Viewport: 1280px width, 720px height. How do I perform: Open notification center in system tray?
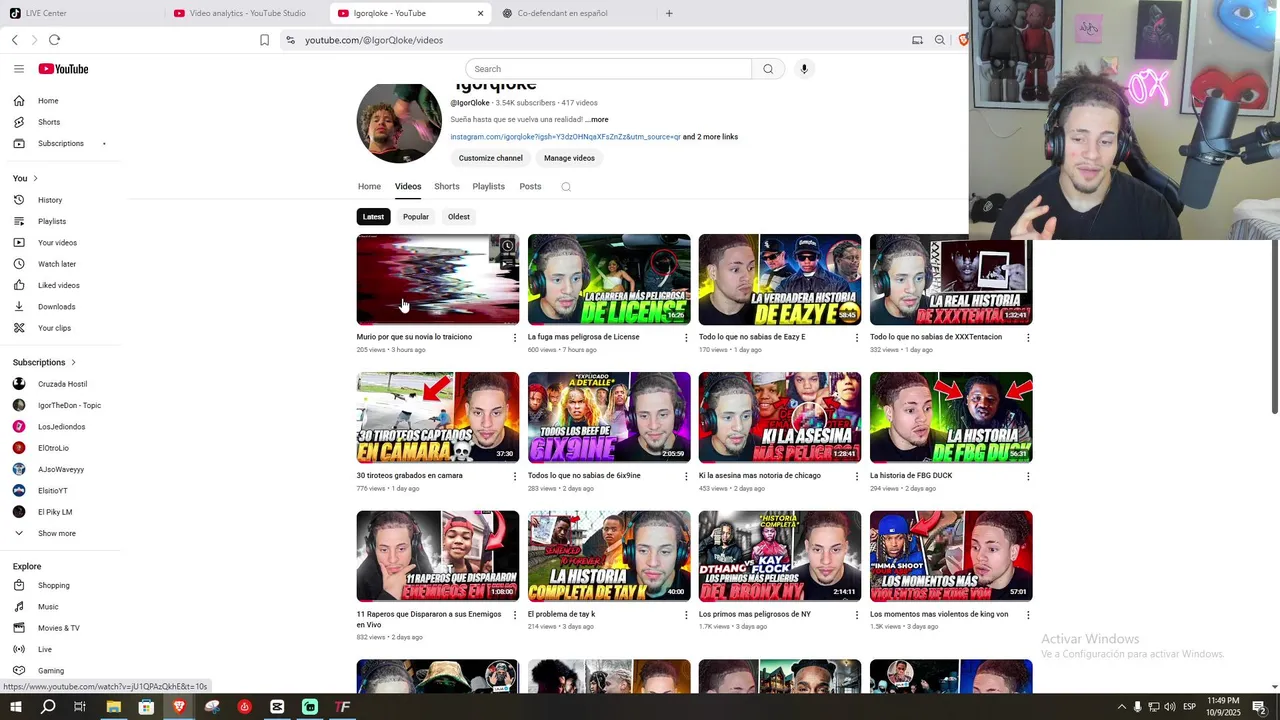click(x=1260, y=707)
